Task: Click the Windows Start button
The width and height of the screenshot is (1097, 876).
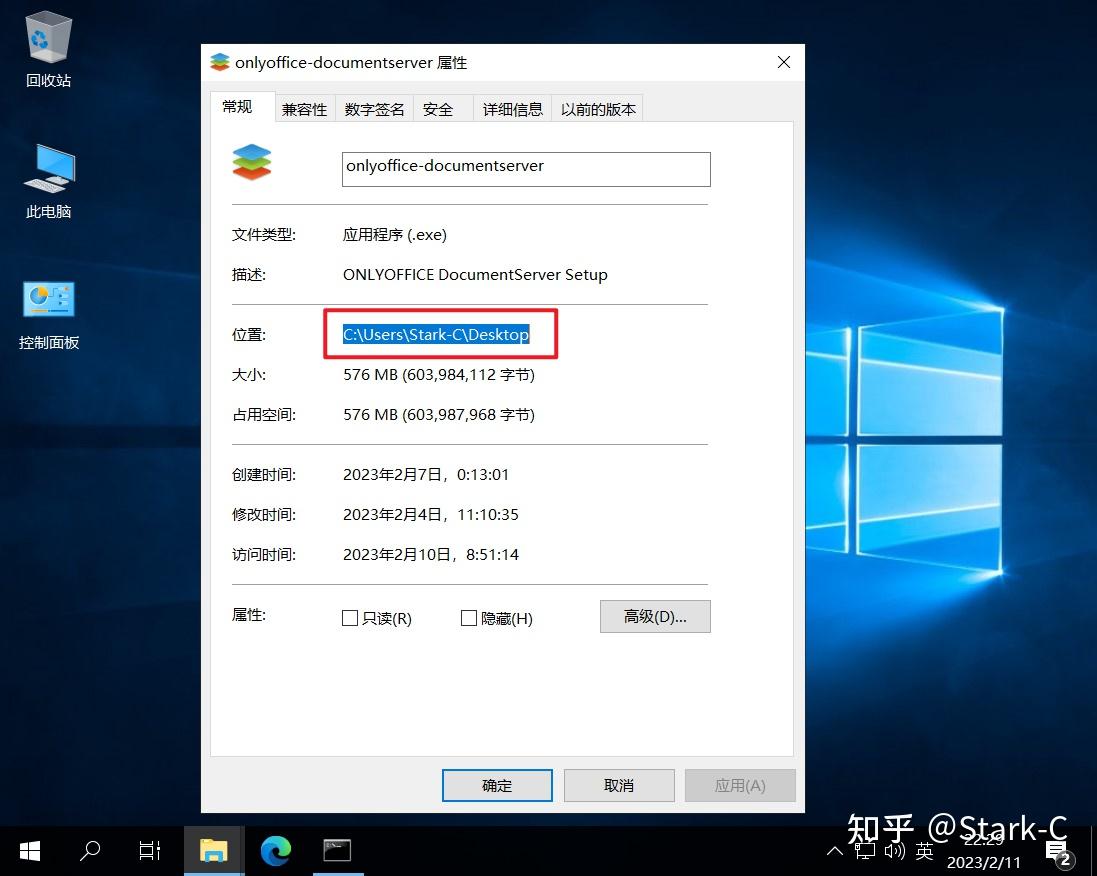Action: tap(29, 851)
